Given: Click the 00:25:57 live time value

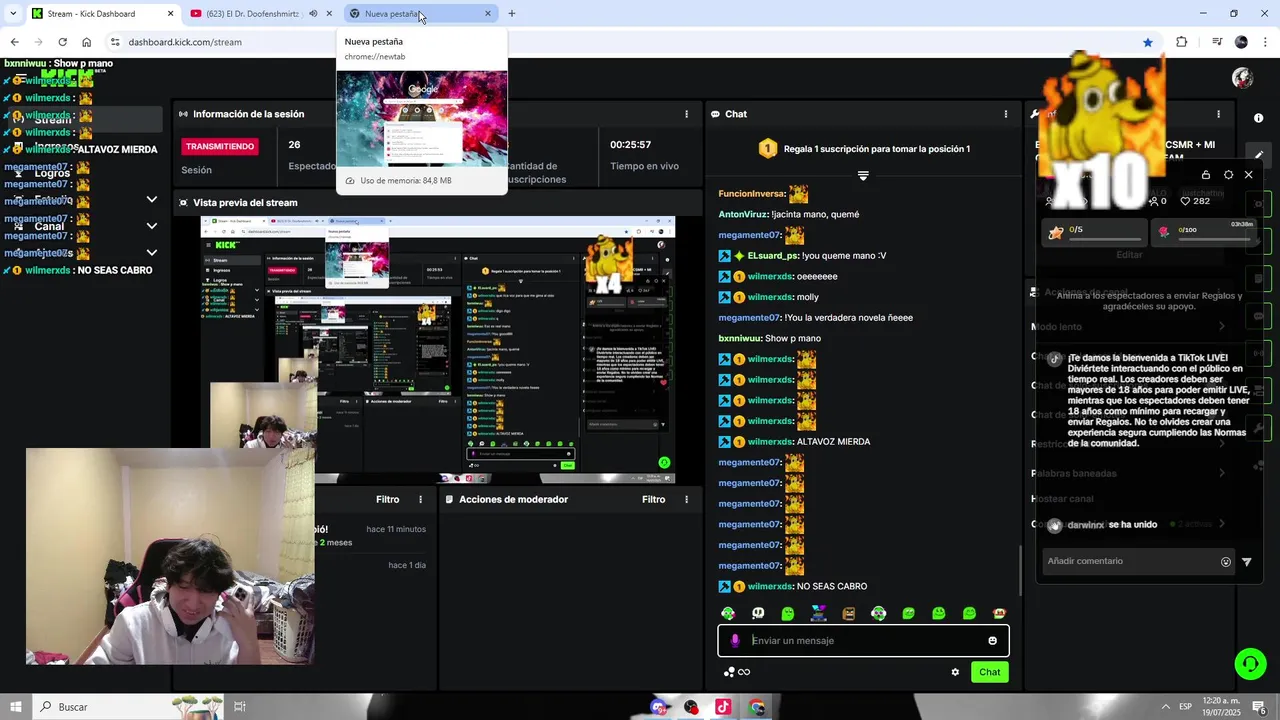Looking at the screenshot, I should click(631, 145).
